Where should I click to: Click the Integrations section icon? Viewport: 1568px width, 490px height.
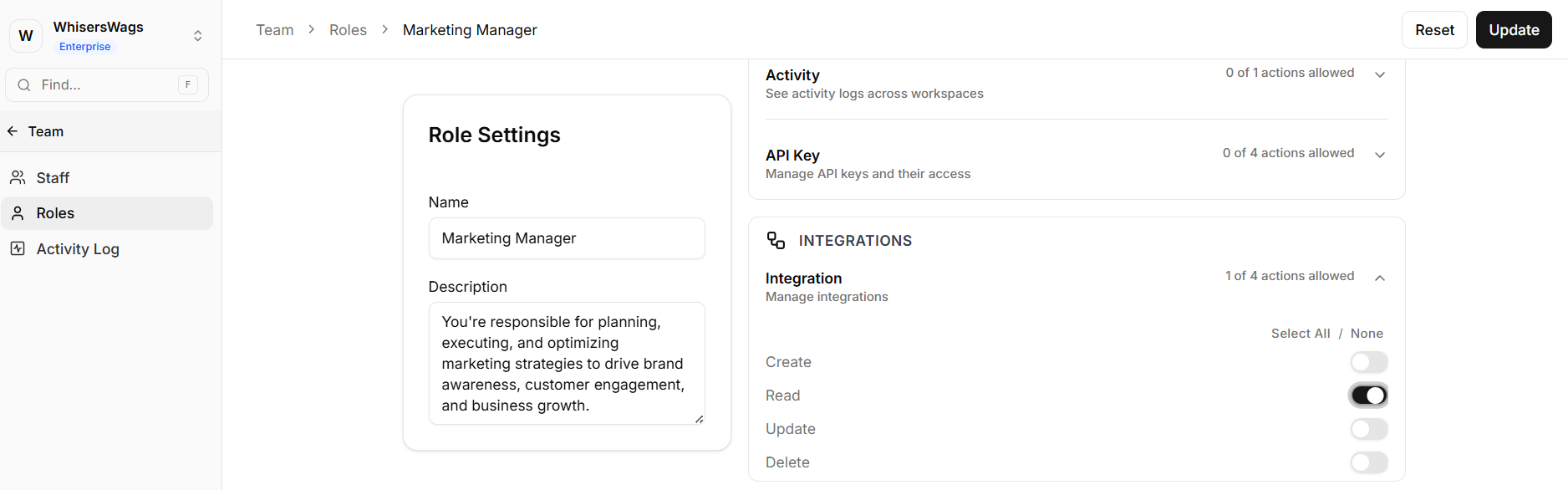click(776, 241)
